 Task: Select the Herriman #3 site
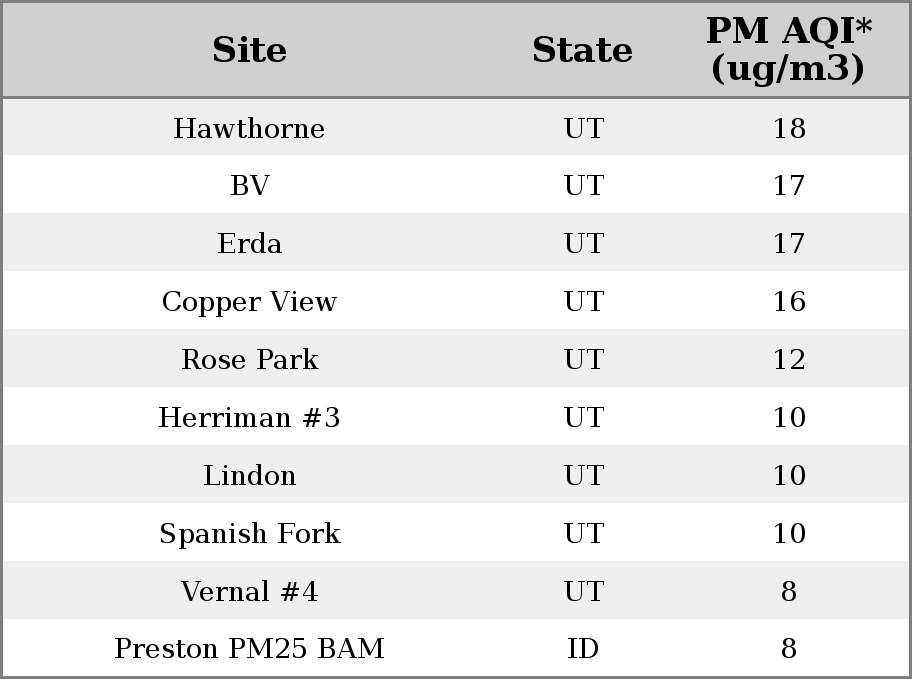(x=250, y=418)
